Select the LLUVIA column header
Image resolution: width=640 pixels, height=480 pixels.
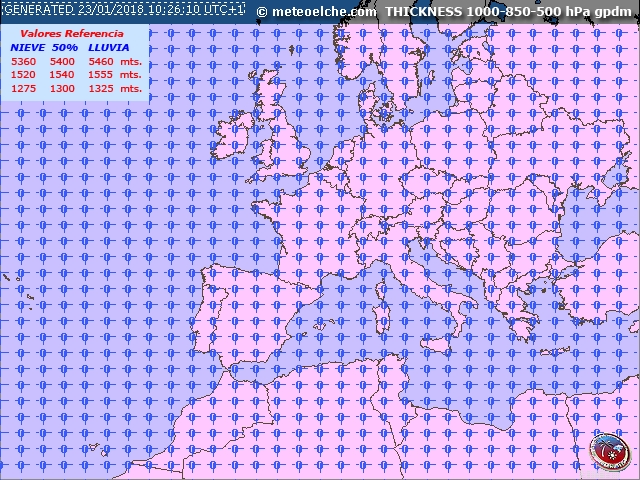(x=108, y=47)
